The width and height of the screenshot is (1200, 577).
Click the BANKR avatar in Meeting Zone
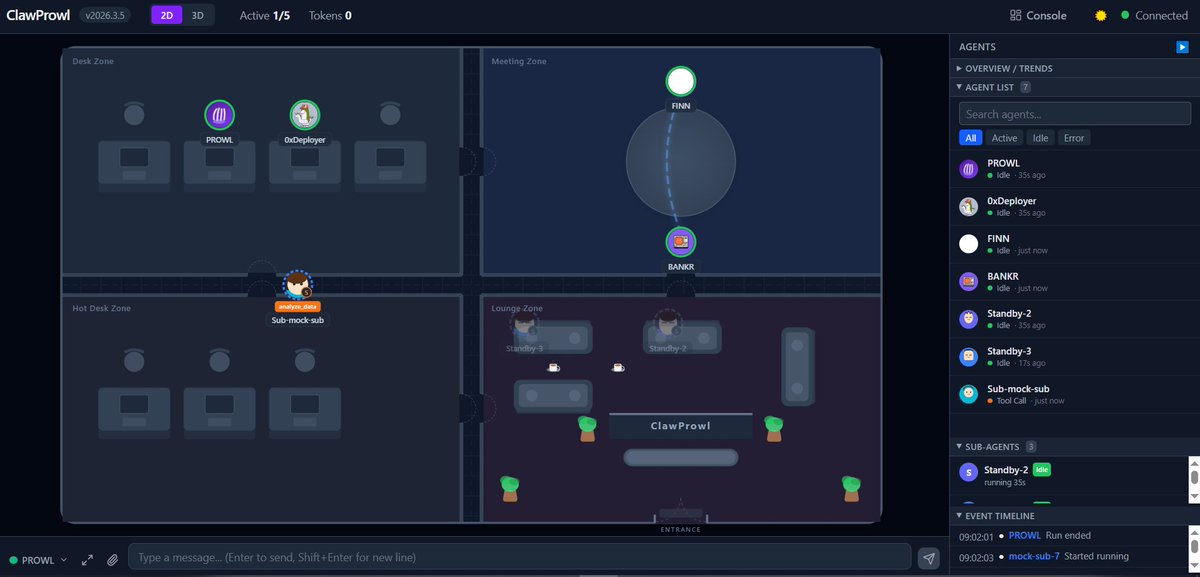pos(681,242)
